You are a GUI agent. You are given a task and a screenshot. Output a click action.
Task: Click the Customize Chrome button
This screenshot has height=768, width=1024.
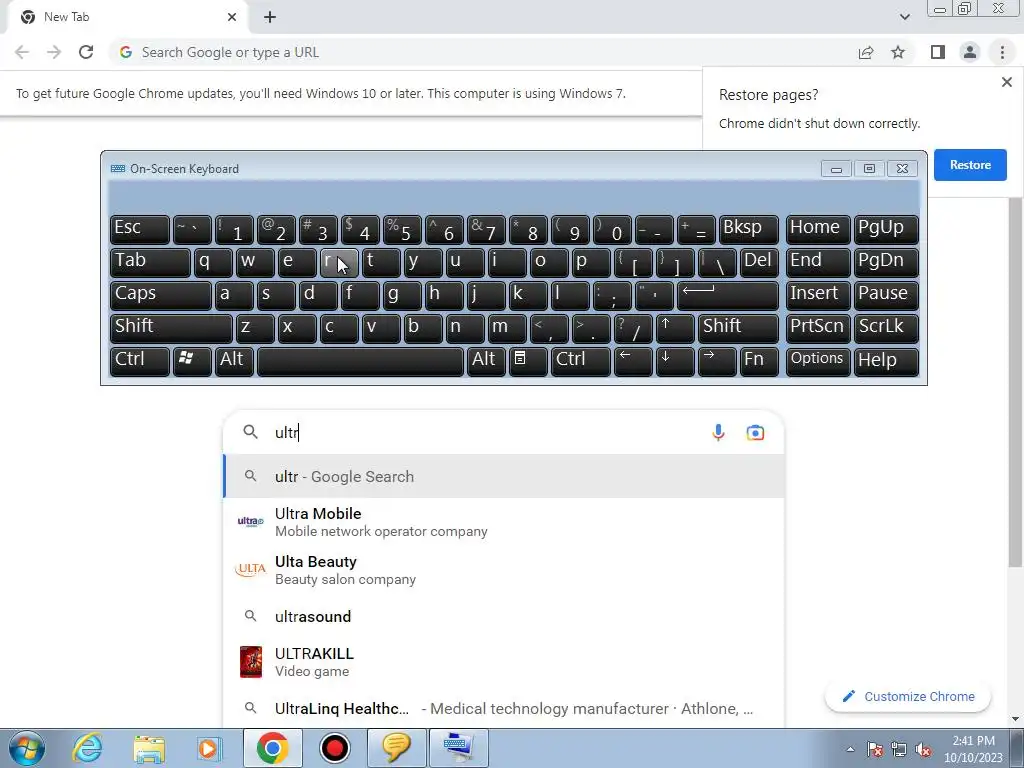(908, 696)
